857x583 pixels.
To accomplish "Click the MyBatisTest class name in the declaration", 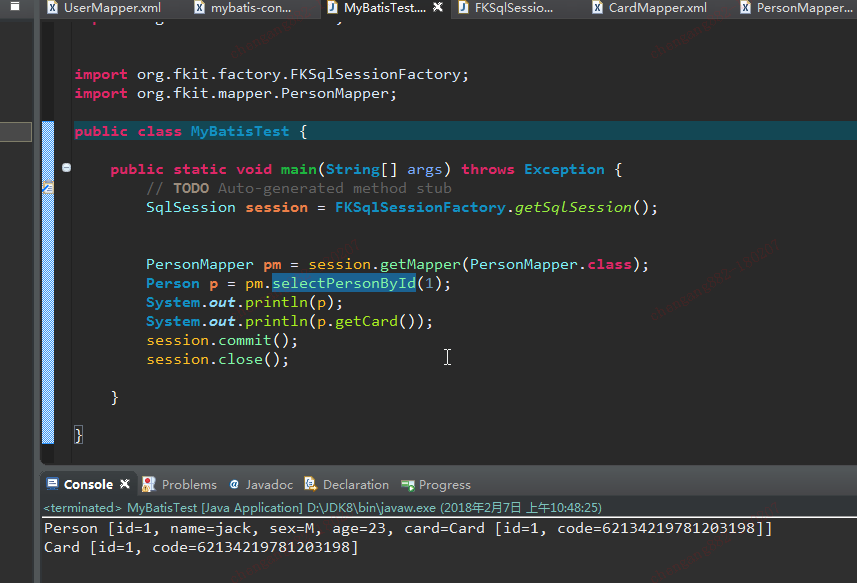I will pyautogui.click(x=239, y=131).
